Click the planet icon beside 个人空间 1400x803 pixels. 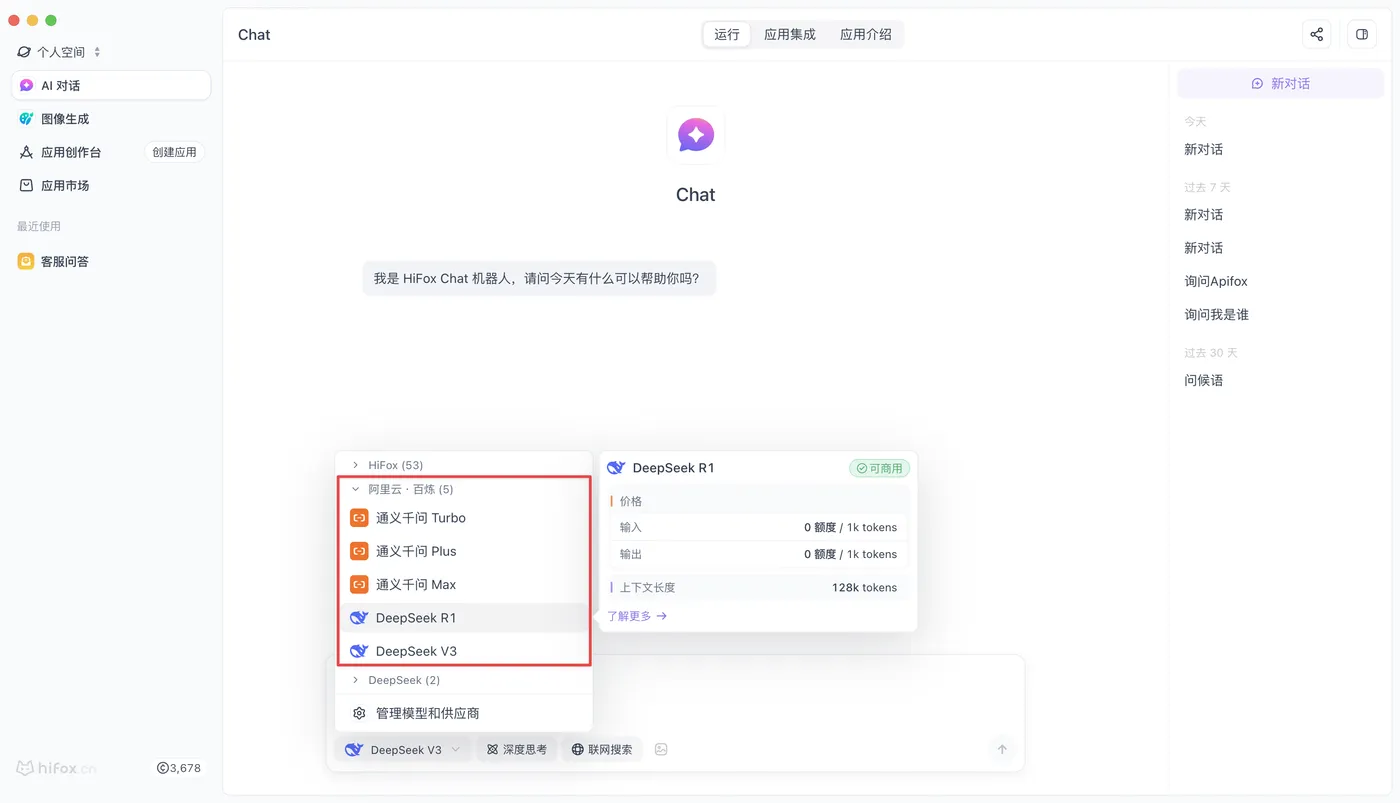tap(24, 52)
